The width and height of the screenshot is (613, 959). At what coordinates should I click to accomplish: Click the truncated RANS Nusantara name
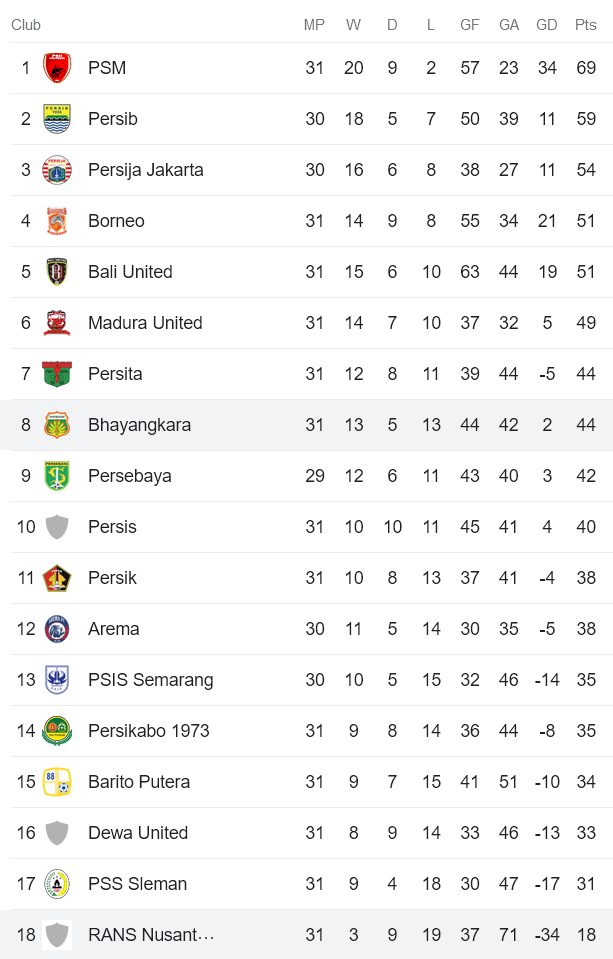coord(151,935)
